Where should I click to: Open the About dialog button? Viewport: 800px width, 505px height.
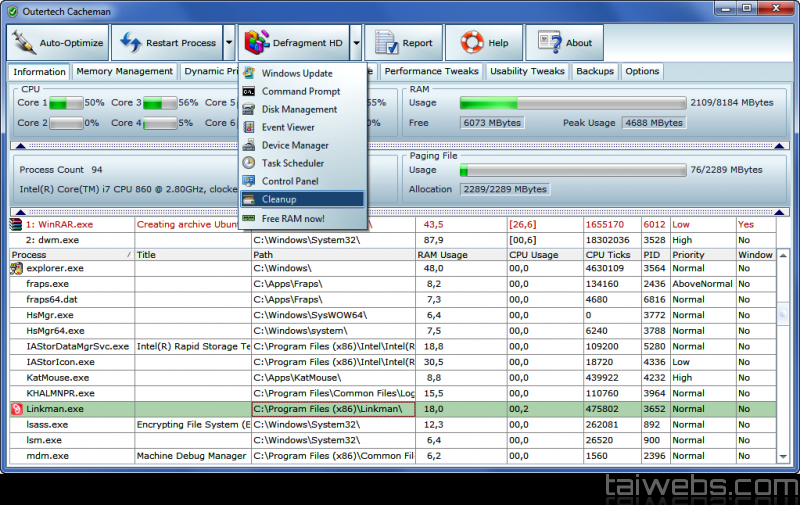(565, 43)
